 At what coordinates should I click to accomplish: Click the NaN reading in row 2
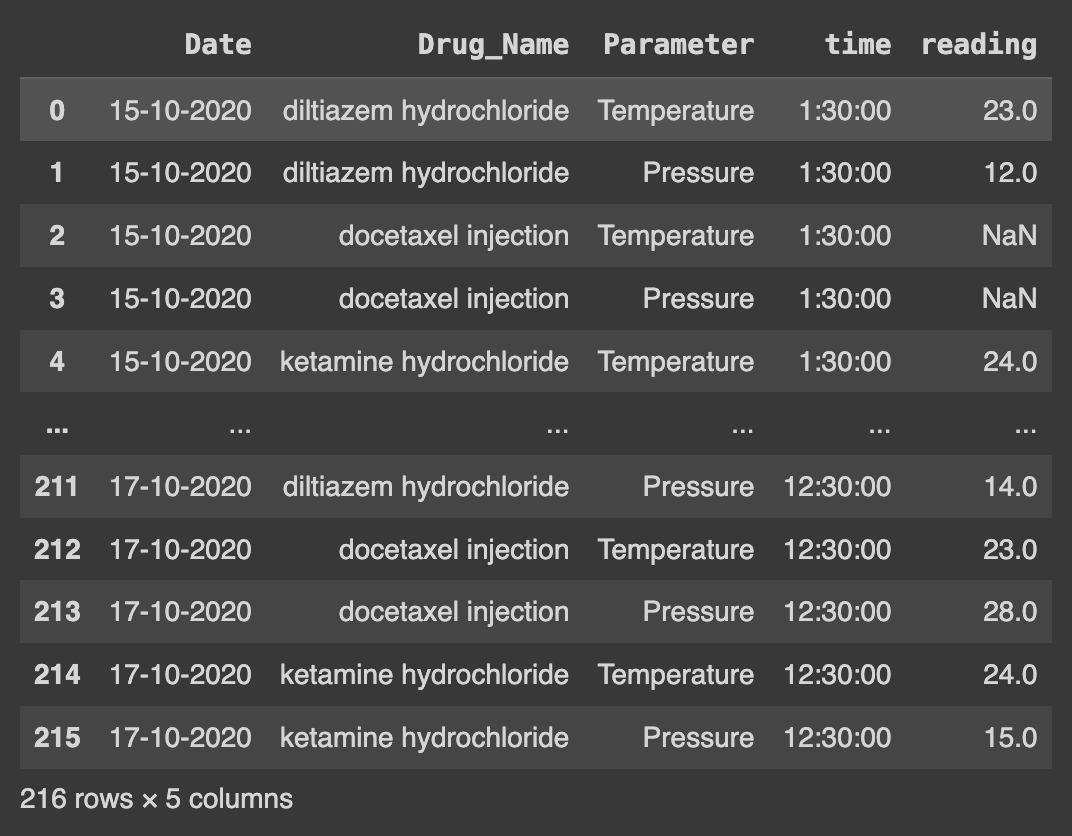[x=1008, y=236]
